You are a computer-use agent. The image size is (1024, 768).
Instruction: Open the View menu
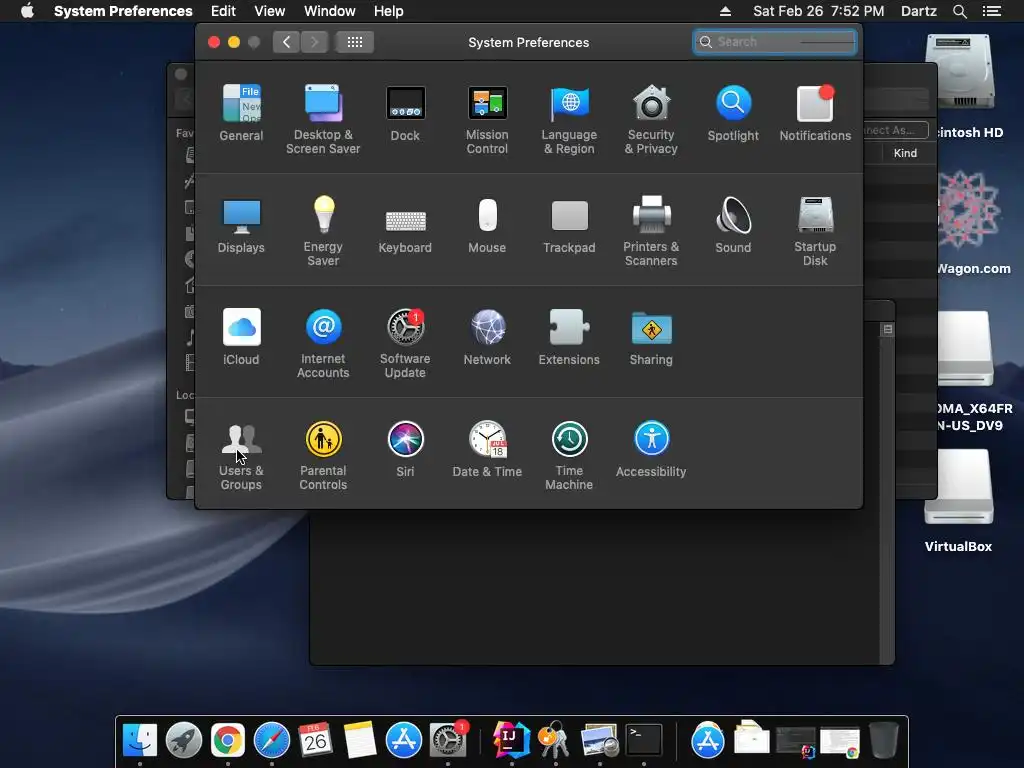tap(270, 11)
